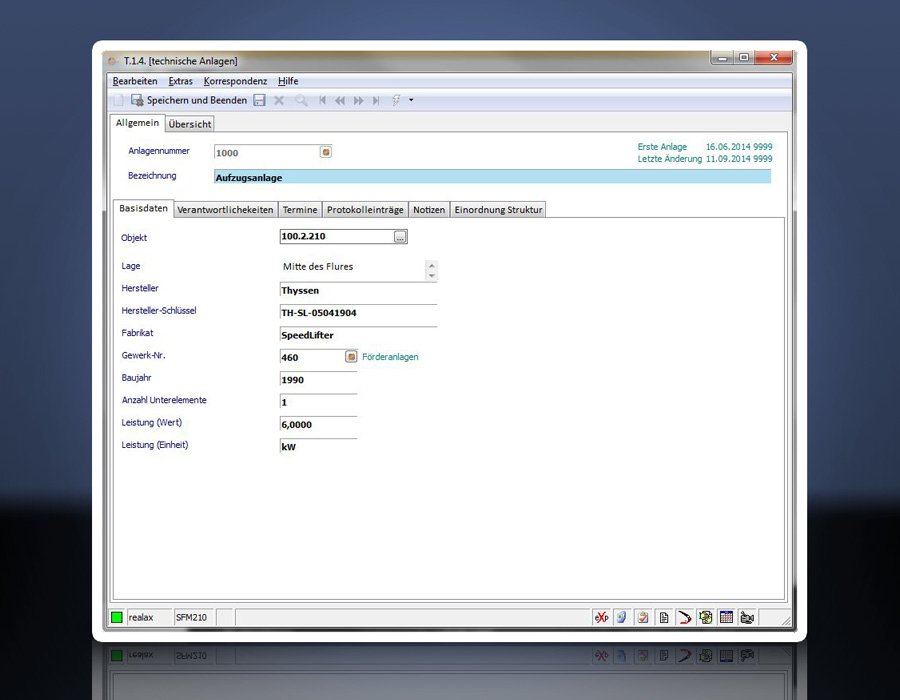Open the Notizen tab
900x700 pixels.
429,209
